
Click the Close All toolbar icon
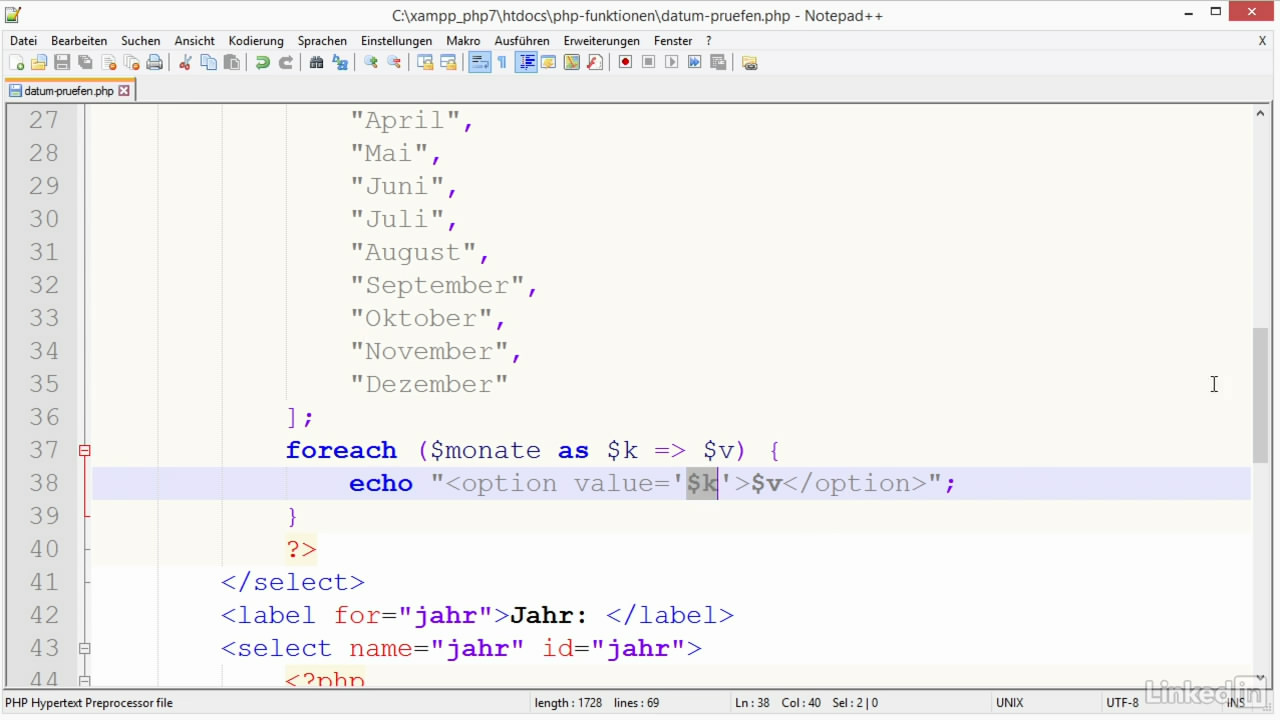132,62
